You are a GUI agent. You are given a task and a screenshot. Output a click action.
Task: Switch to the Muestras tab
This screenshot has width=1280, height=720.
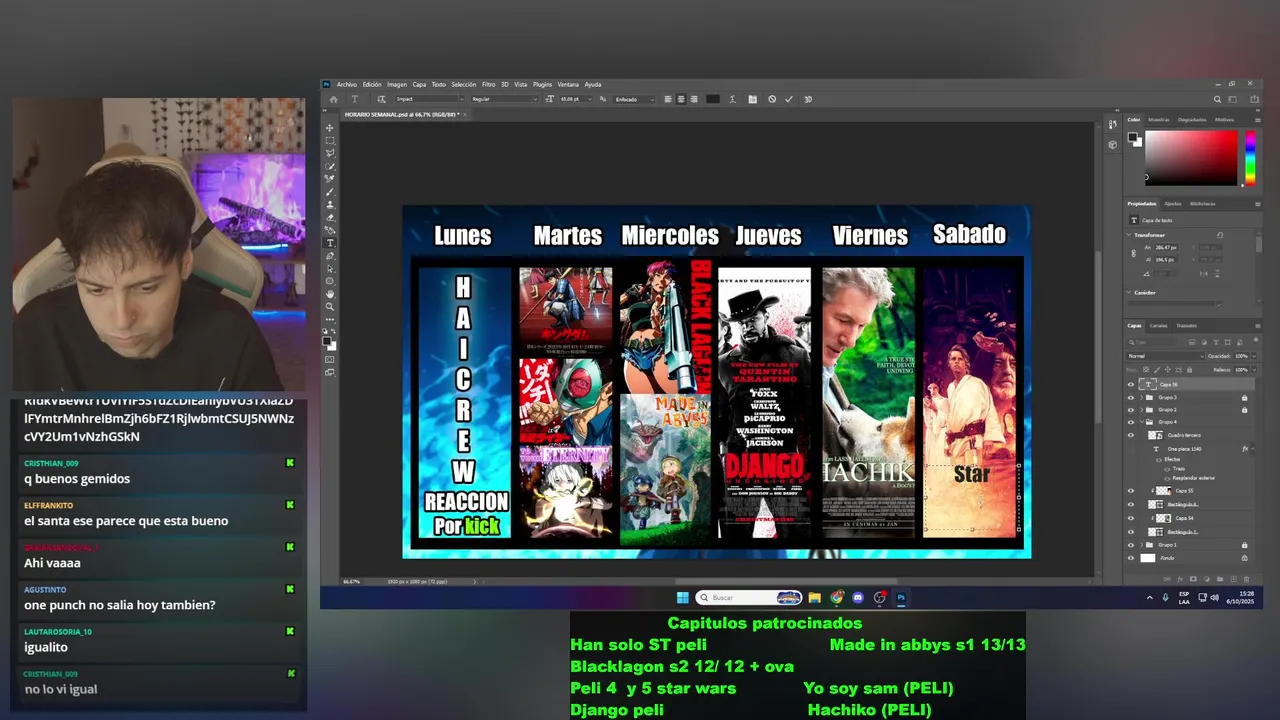[x=1159, y=120]
